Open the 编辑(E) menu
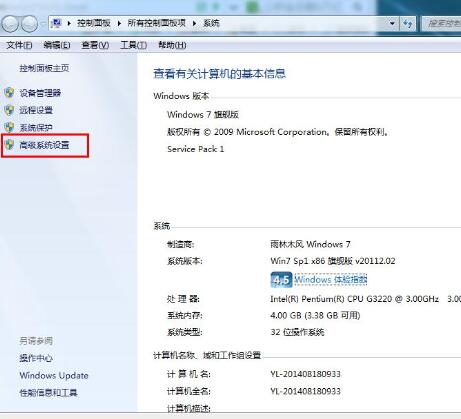Image resolution: width=461 pixels, height=419 pixels. coord(57,45)
